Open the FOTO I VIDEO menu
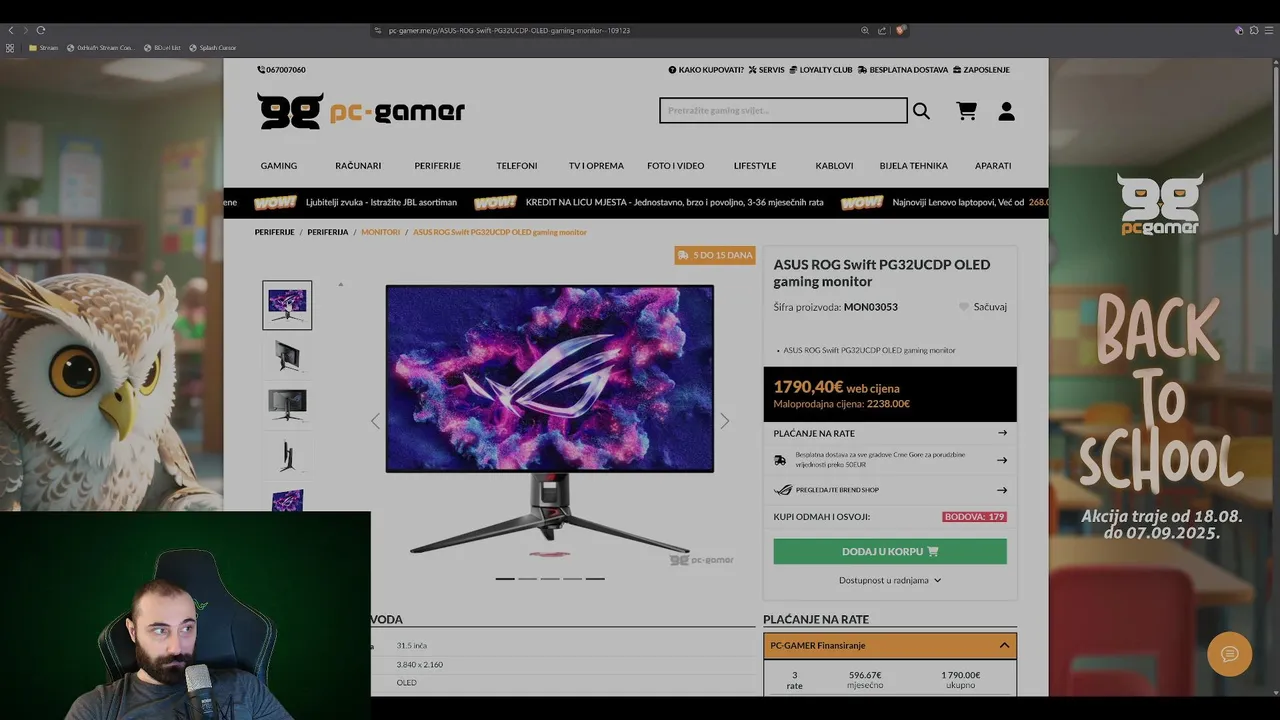 pyautogui.click(x=675, y=166)
